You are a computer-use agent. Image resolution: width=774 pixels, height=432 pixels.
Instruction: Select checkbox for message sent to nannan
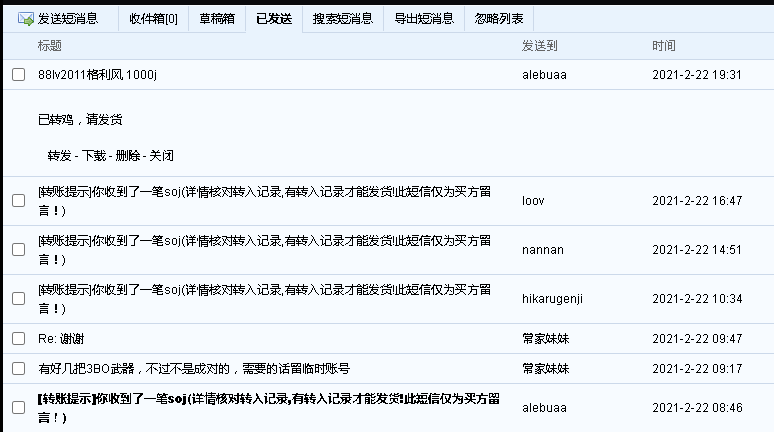[18, 250]
